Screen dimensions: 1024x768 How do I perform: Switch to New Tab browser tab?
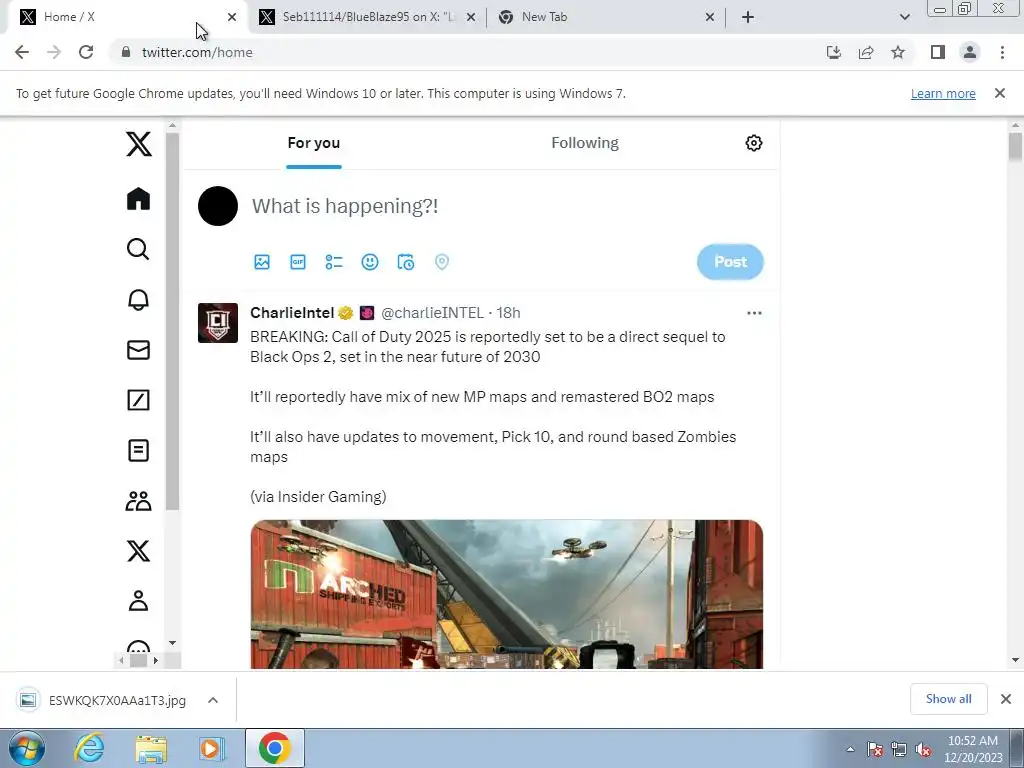tap(605, 18)
